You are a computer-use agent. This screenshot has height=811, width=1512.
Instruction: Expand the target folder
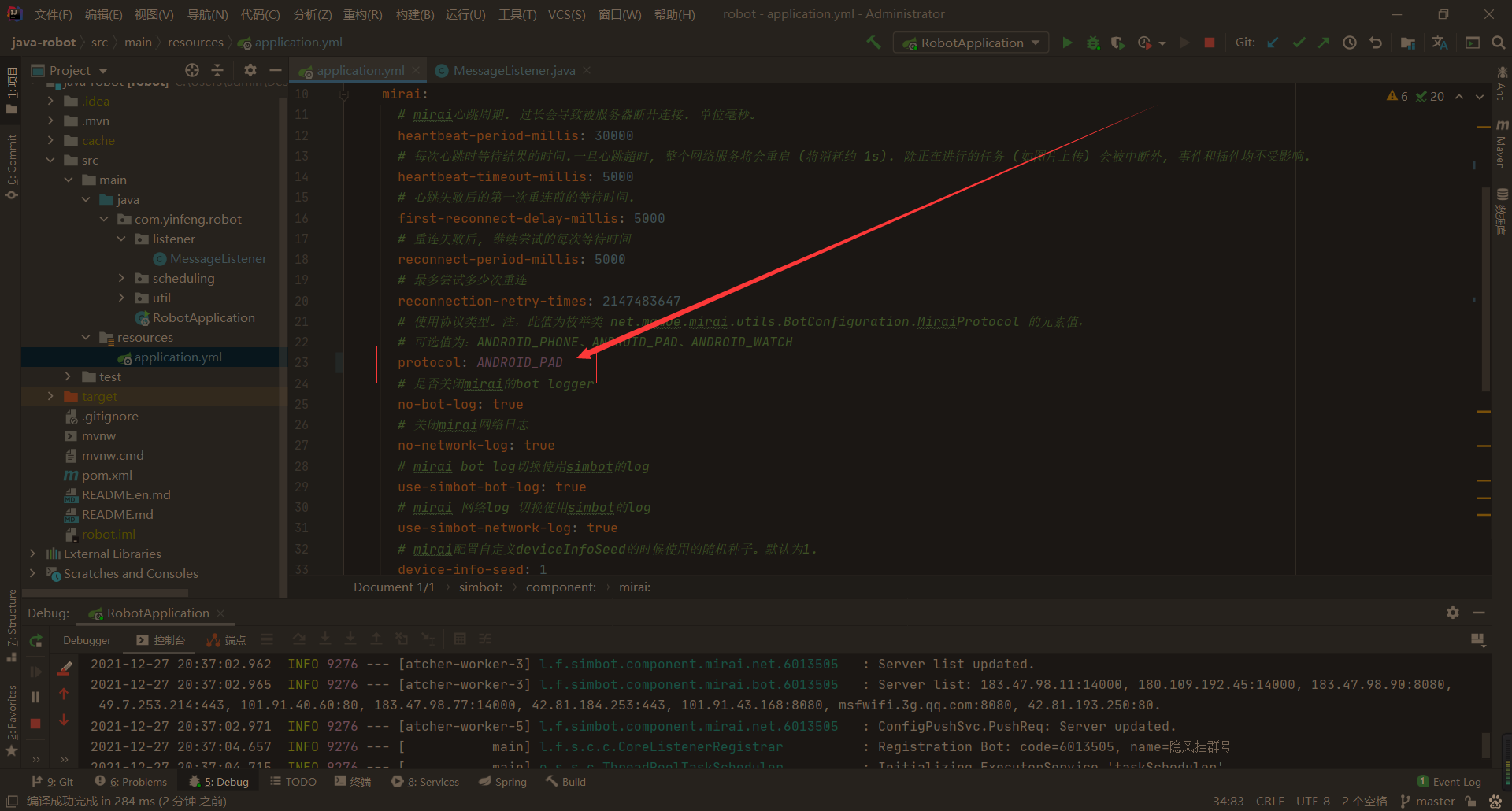point(50,396)
